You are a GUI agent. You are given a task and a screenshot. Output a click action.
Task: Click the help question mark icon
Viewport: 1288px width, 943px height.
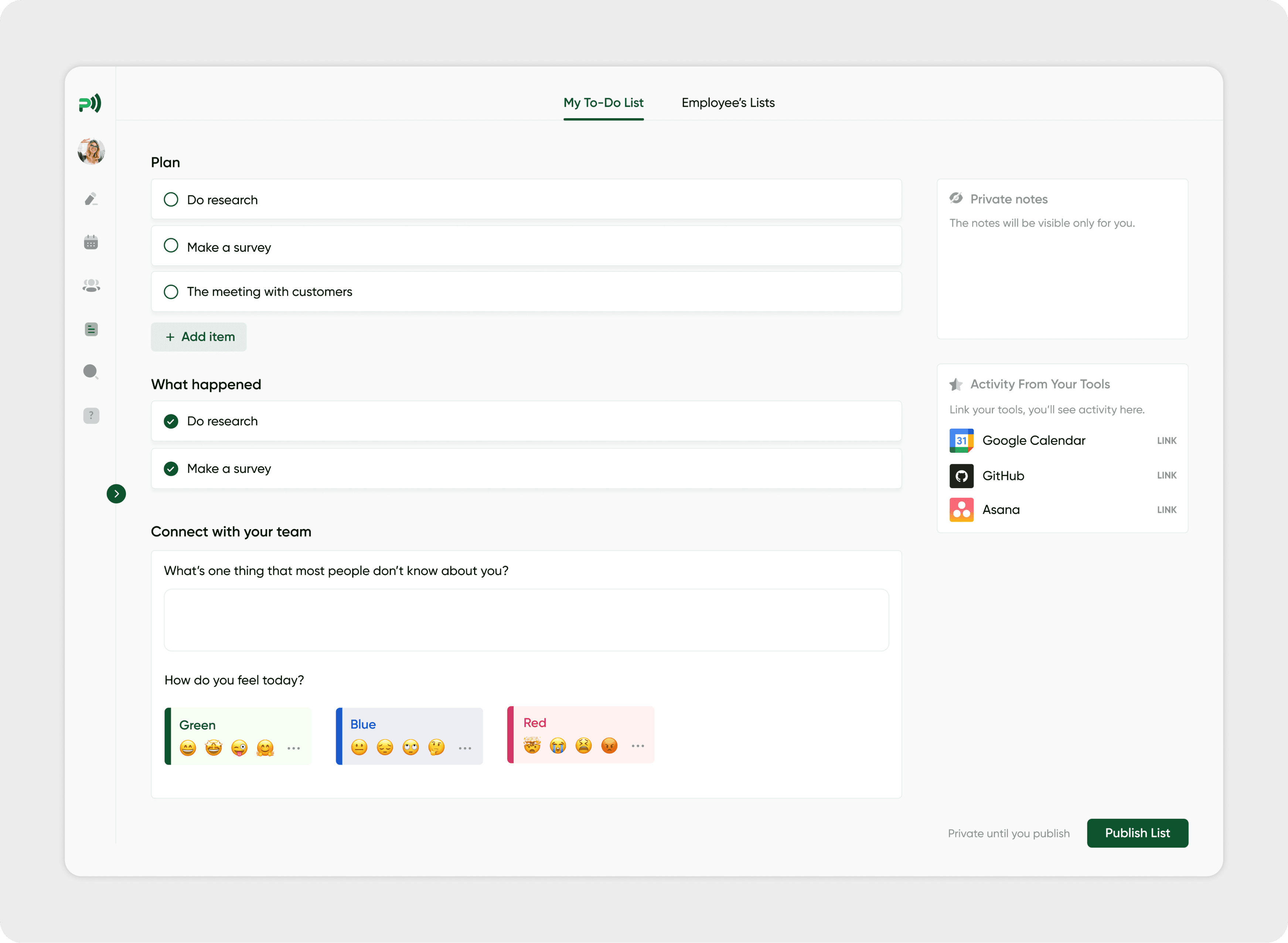(91, 416)
